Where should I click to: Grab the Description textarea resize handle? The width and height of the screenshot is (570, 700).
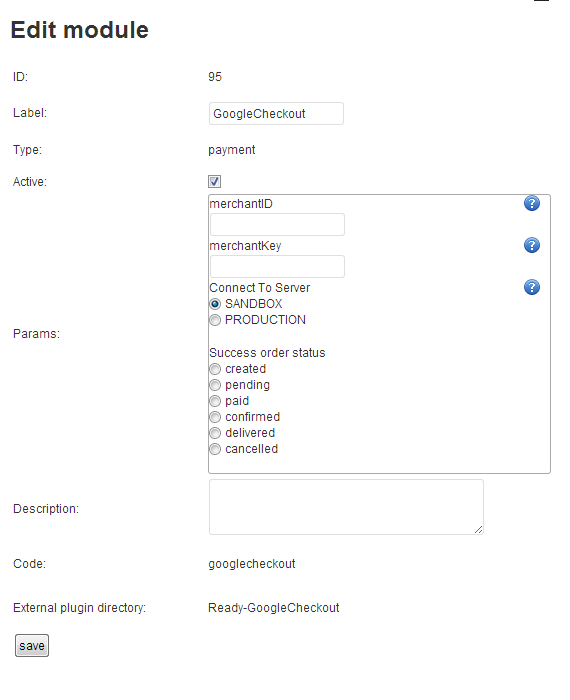(x=478, y=529)
